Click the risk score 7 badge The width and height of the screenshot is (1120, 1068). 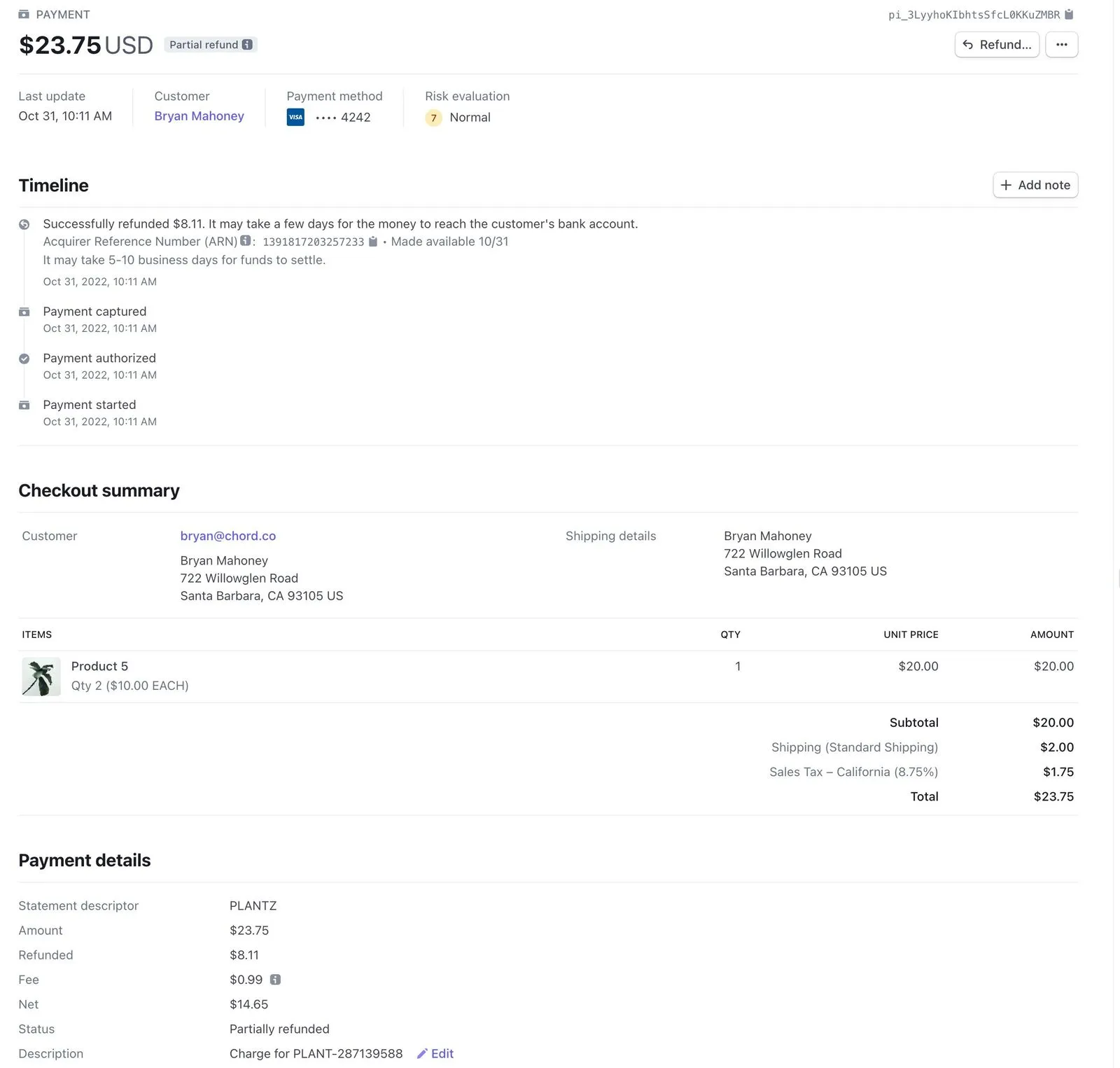click(434, 118)
